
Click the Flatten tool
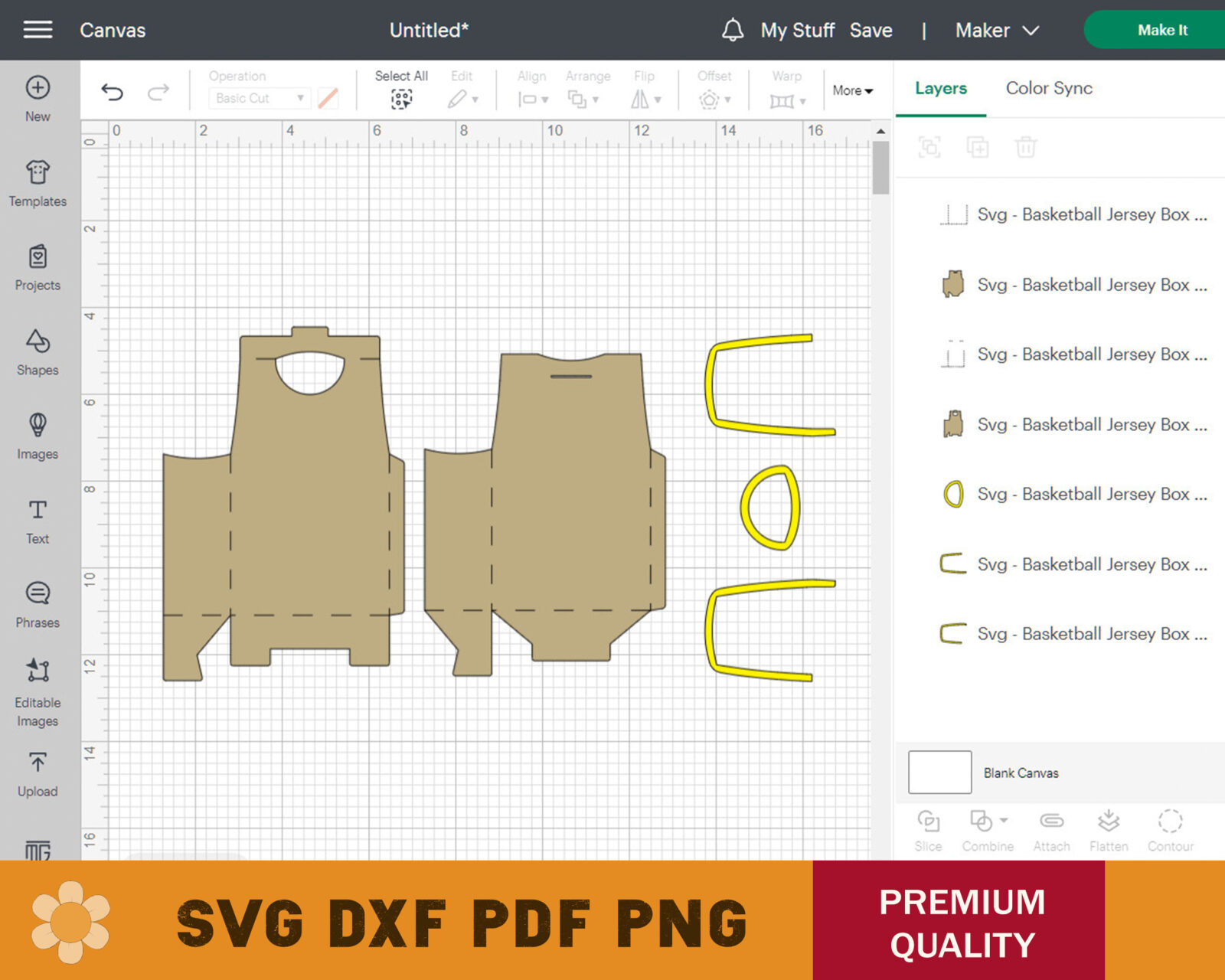pos(1109,830)
